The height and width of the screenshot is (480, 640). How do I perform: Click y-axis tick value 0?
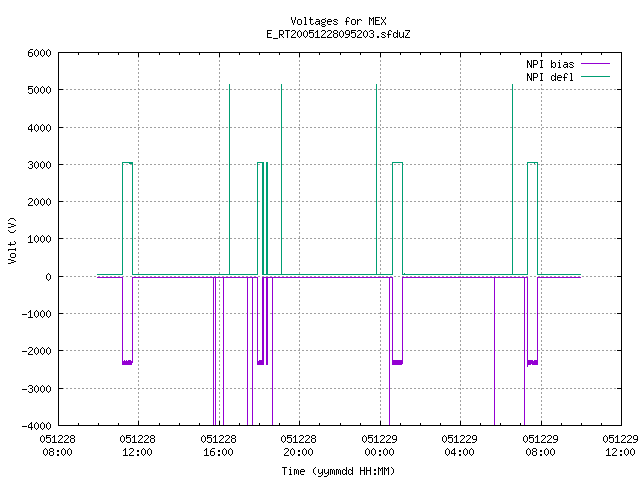coord(49,277)
